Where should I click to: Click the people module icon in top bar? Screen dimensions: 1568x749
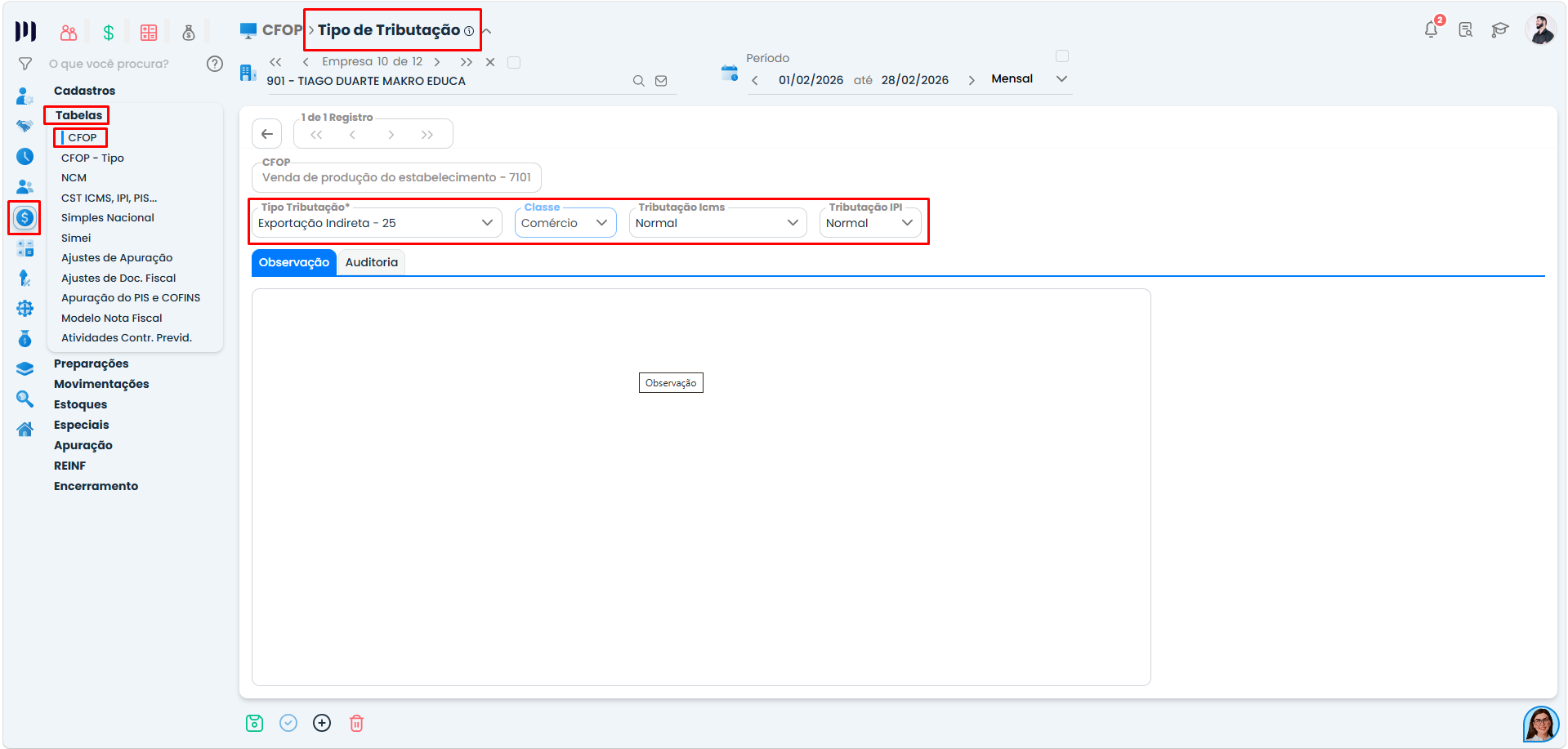tap(69, 33)
